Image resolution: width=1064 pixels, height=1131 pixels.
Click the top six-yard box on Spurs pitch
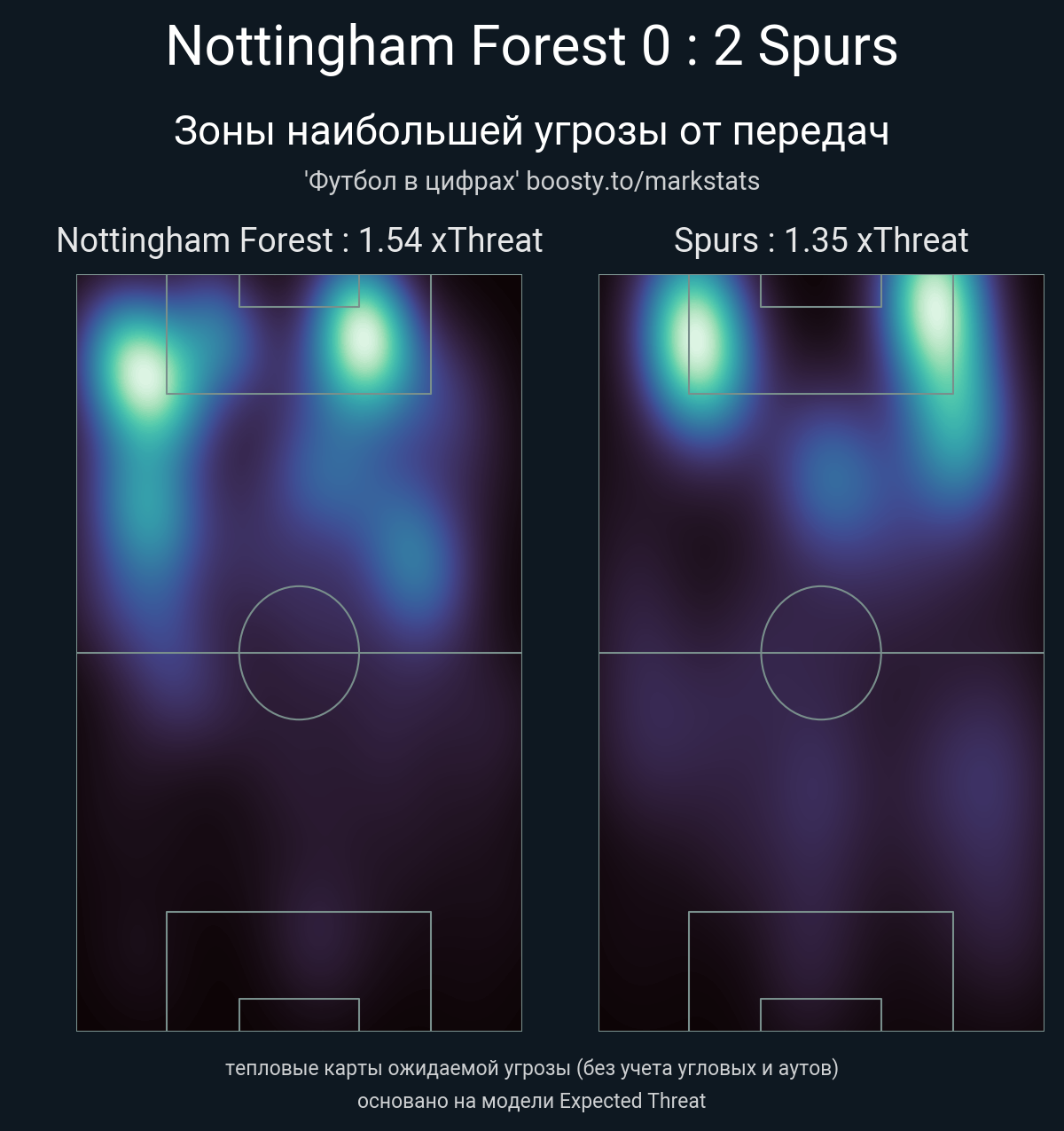pos(821,291)
